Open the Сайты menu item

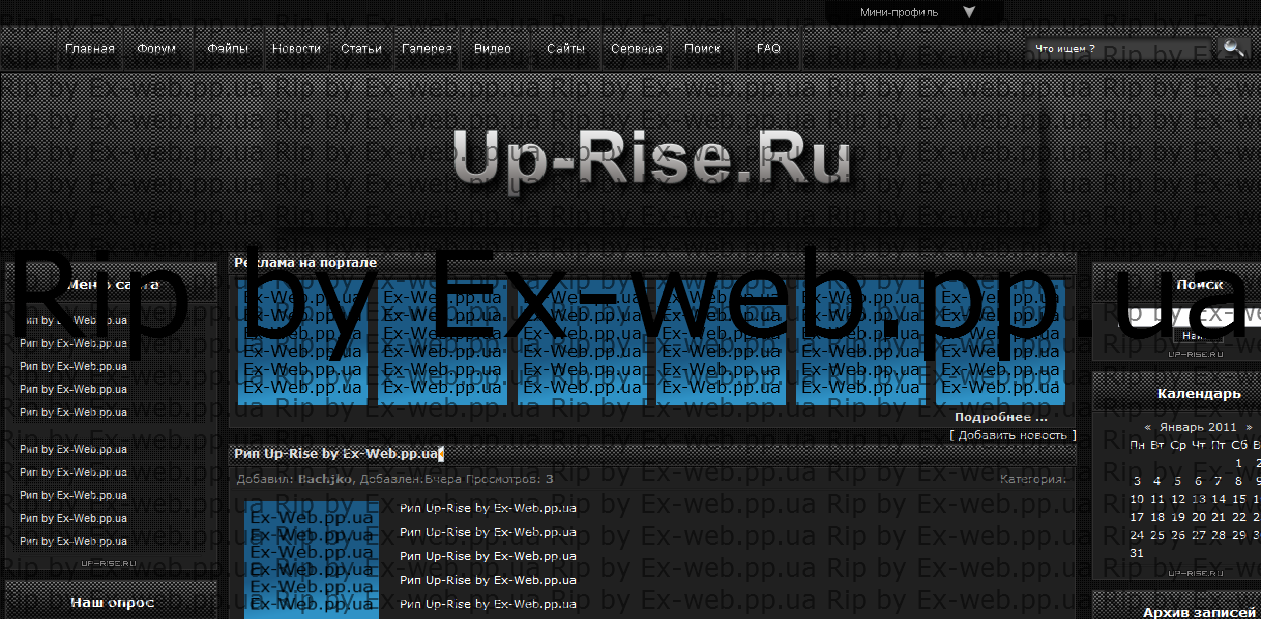coord(566,49)
